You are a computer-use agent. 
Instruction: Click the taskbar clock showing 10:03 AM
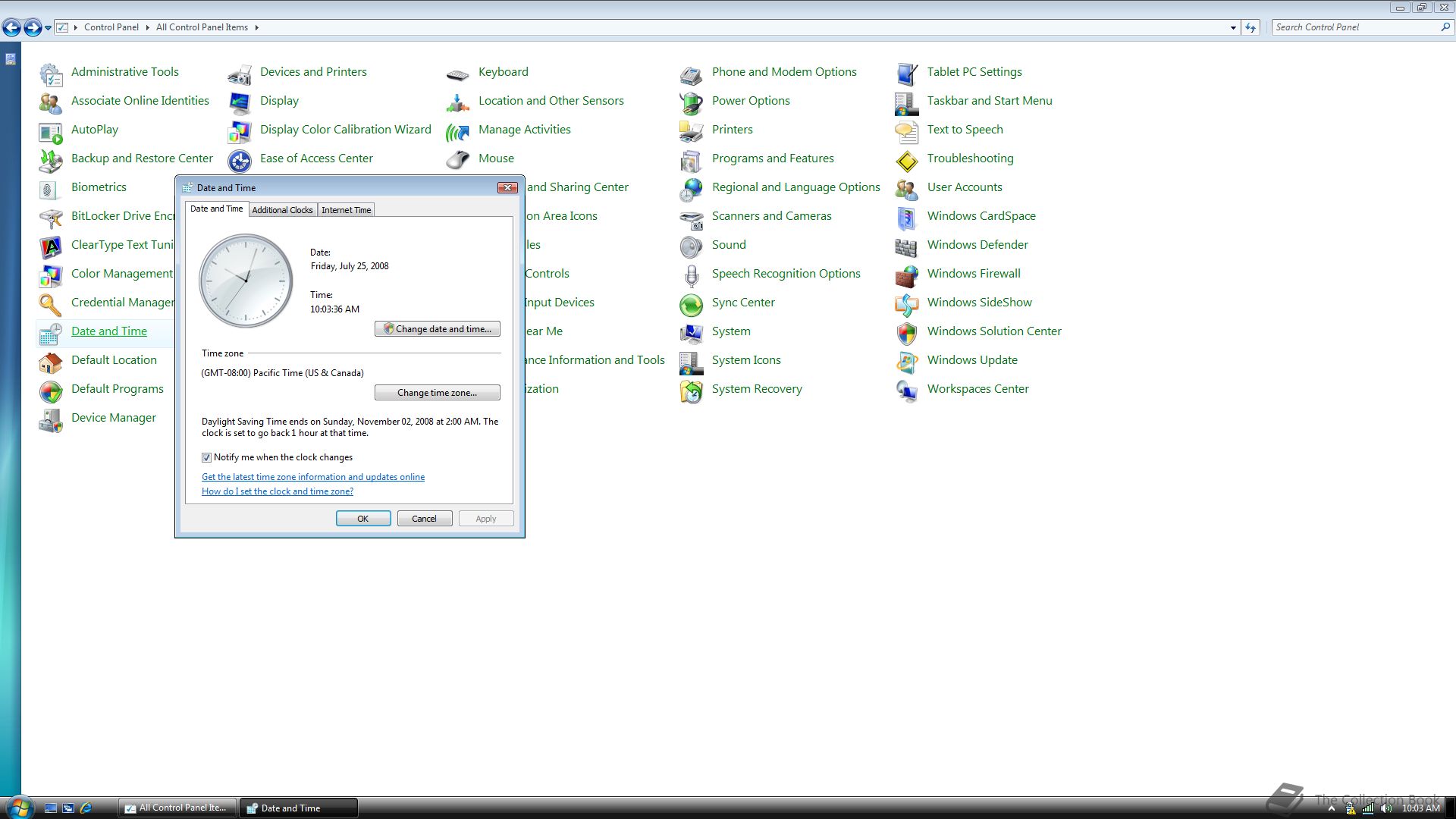point(1420,808)
